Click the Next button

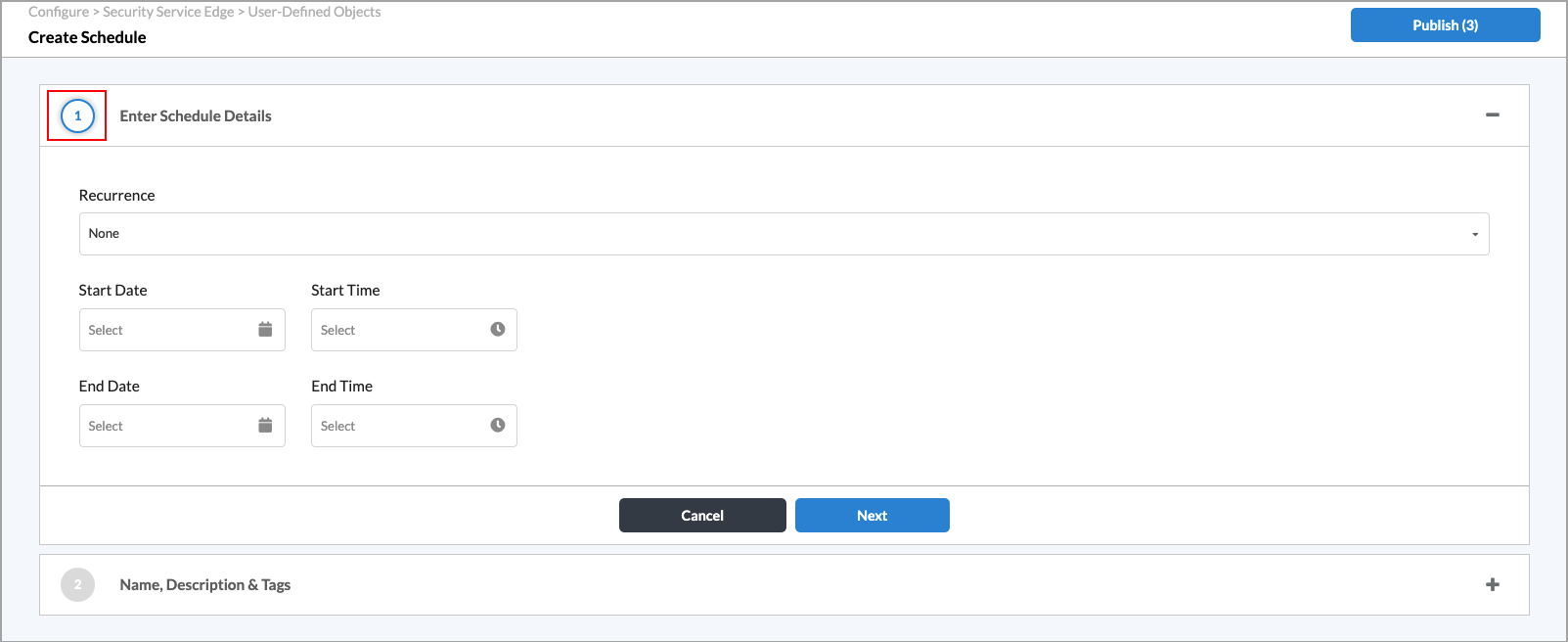click(x=872, y=515)
